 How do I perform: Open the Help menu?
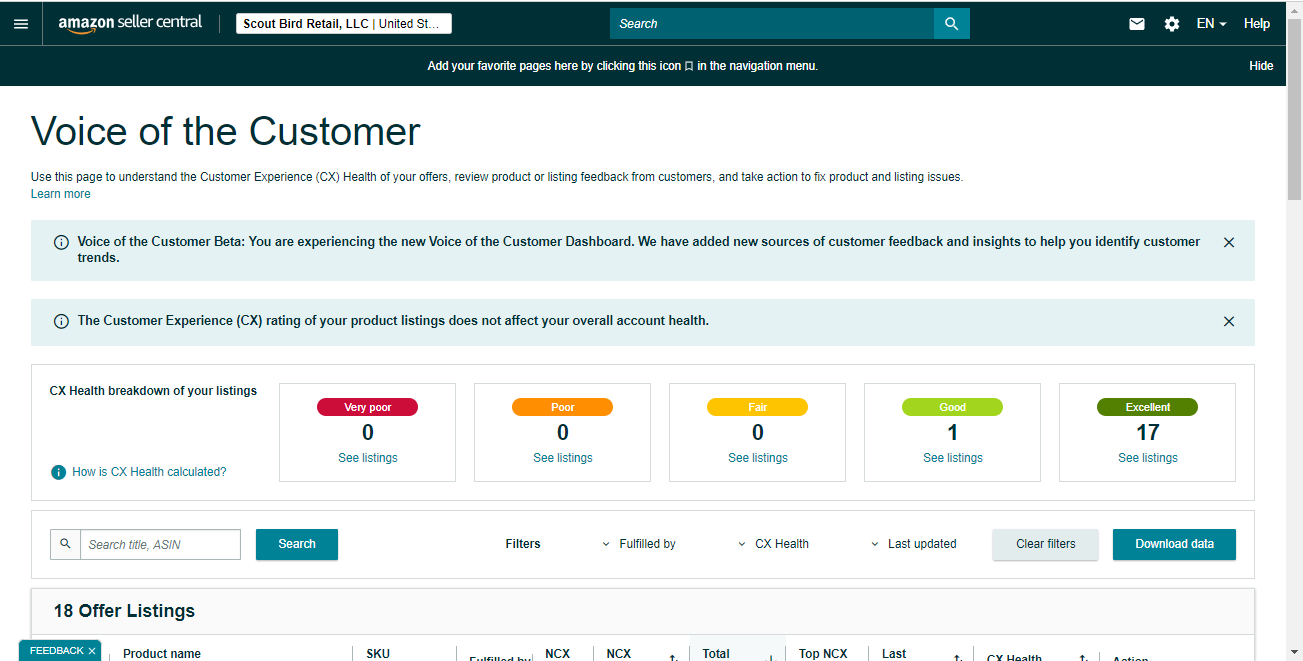[1257, 24]
